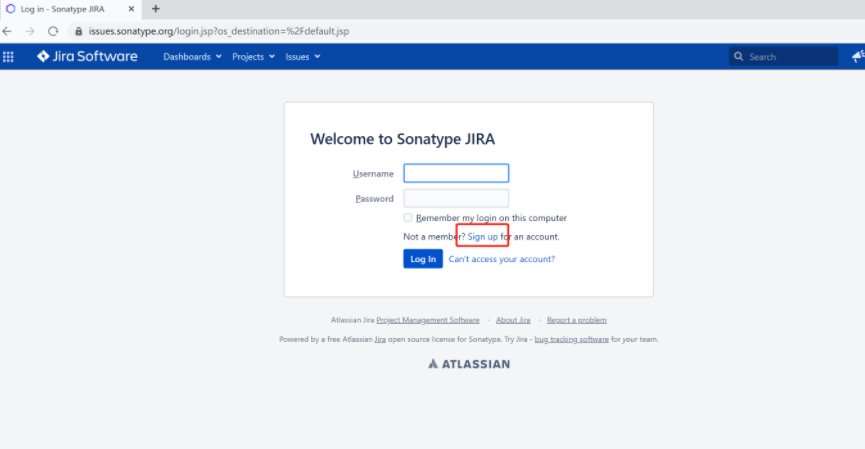
Task: Open a new browser tab with plus
Action: 156,9
